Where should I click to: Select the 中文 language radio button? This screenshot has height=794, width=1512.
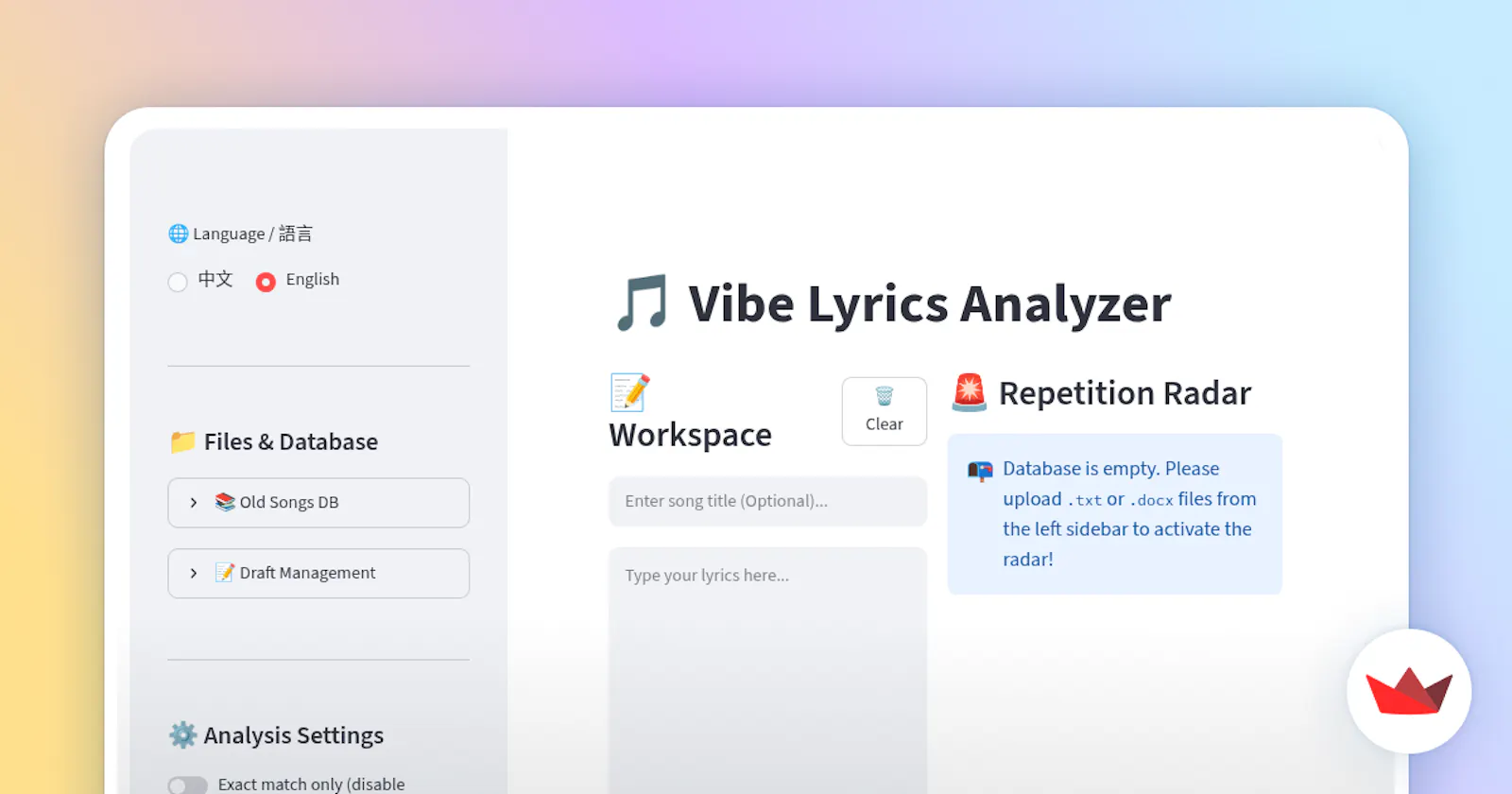tap(178, 282)
